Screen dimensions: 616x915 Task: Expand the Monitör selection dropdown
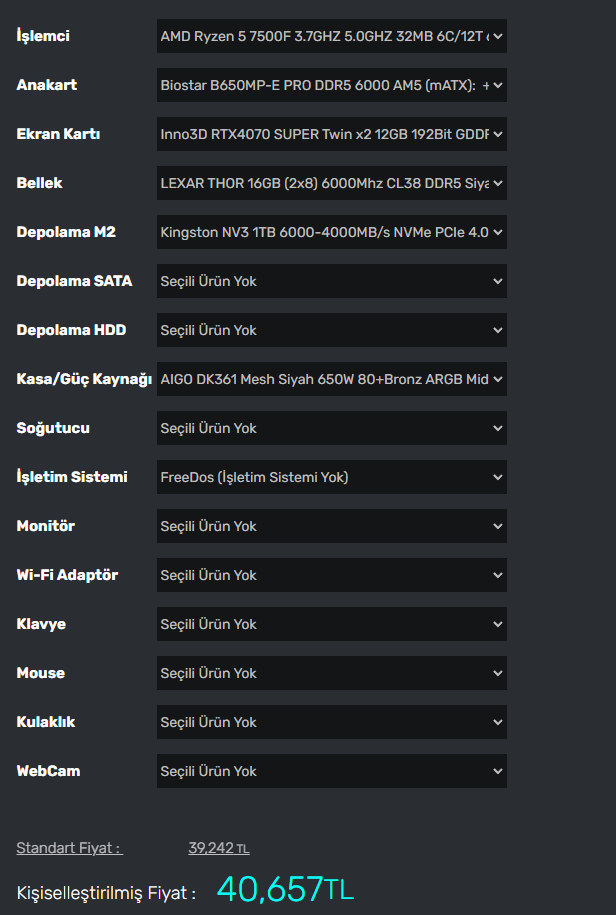pyautogui.click(x=331, y=527)
